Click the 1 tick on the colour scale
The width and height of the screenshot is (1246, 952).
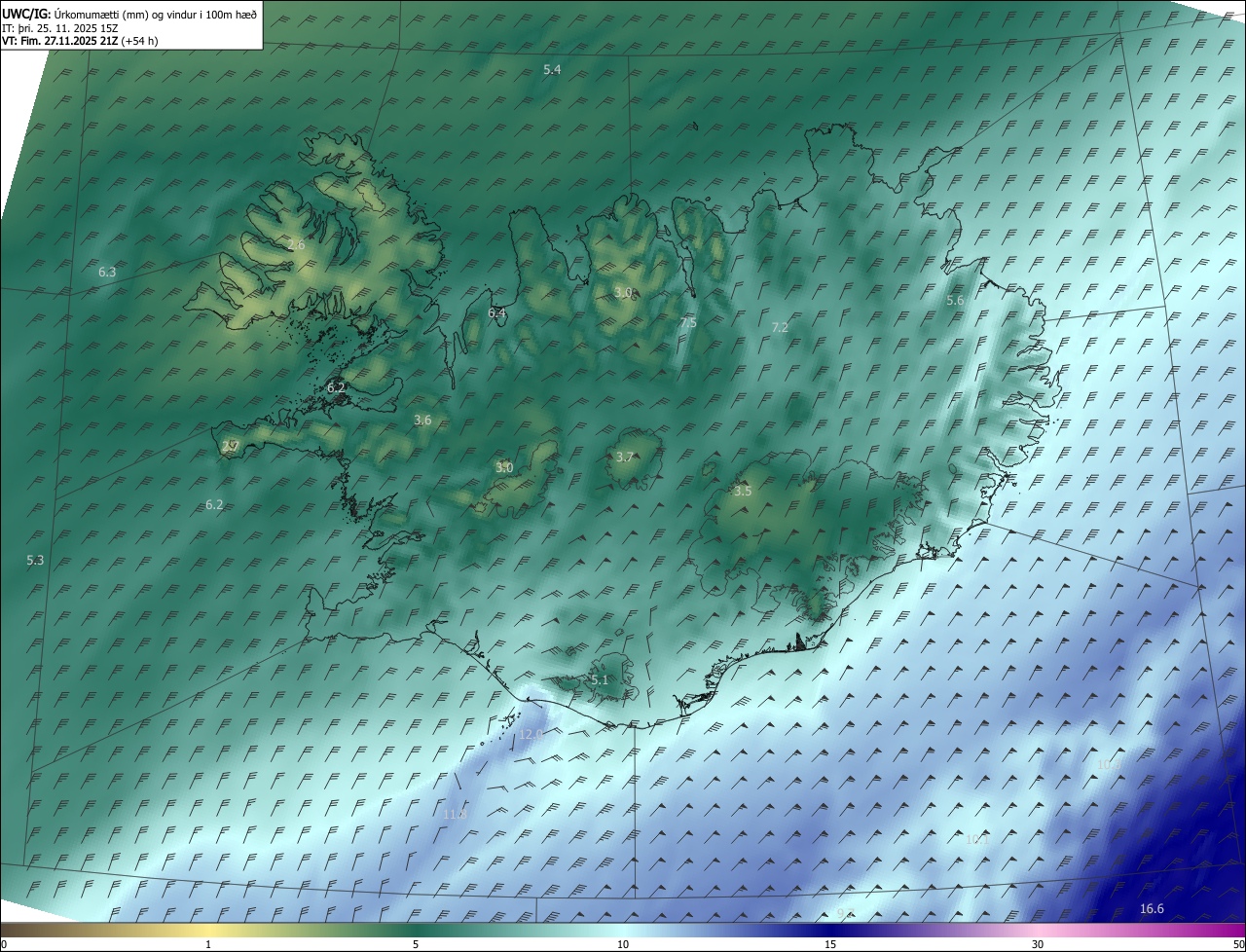click(x=208, y=944)
